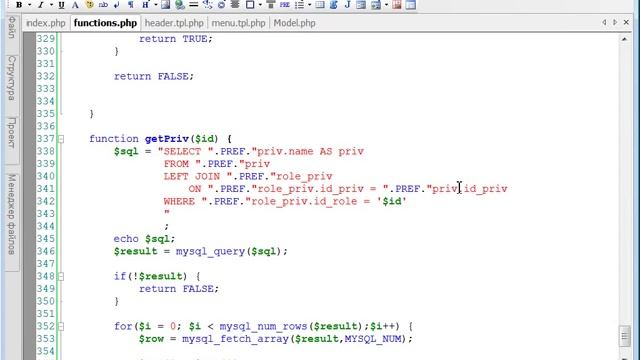Insert a table via the table icon
640x360 pixels.
pos(320,5)
